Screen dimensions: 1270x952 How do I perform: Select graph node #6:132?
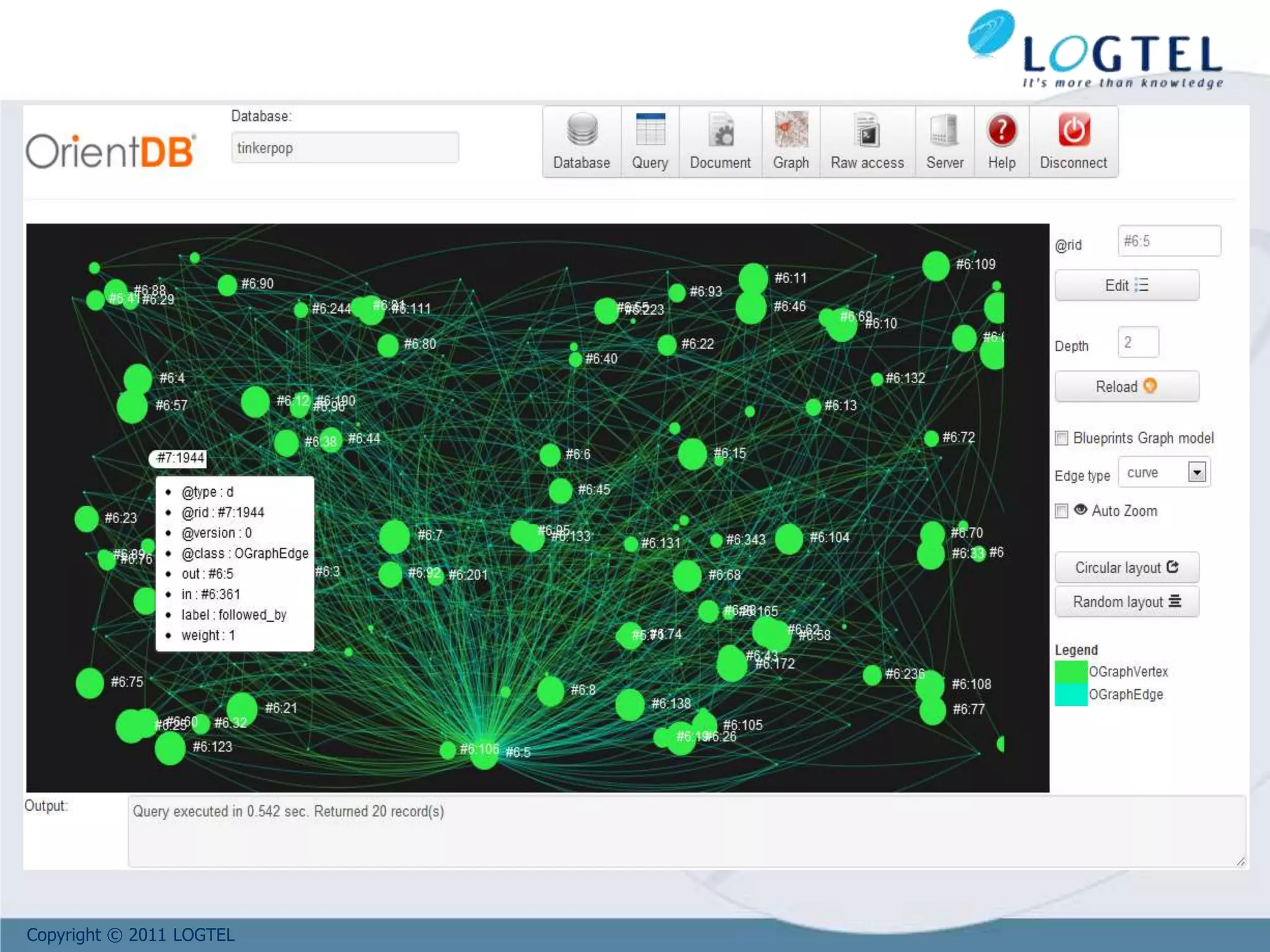(877, 379)
